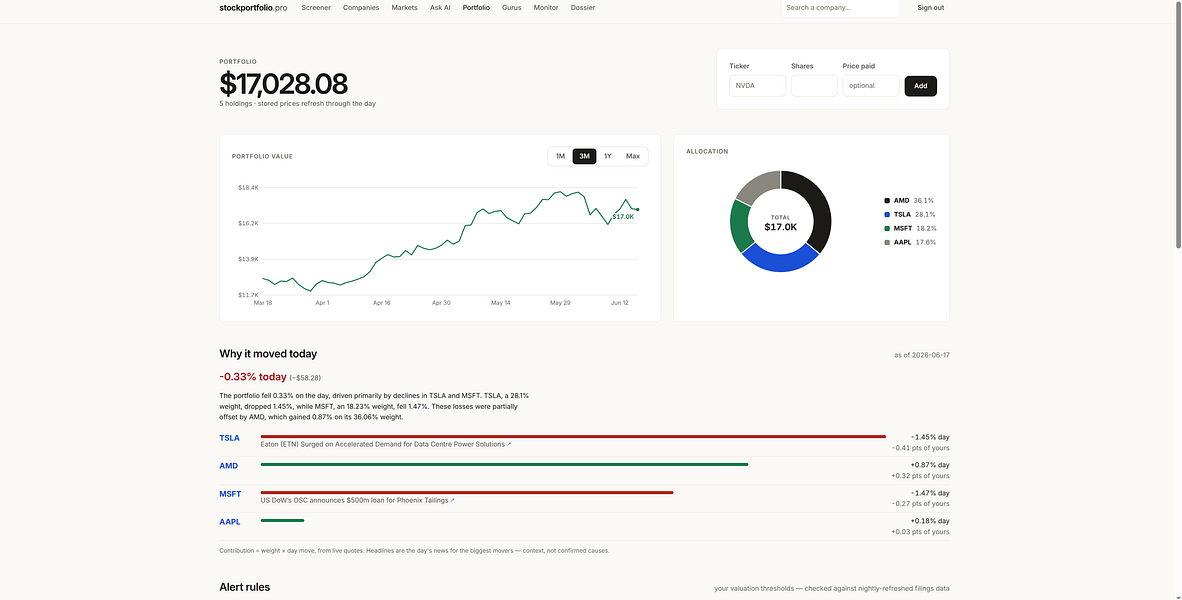Click the red MSFT contribution bar
Screen dimensions: 1182x600
467,492
